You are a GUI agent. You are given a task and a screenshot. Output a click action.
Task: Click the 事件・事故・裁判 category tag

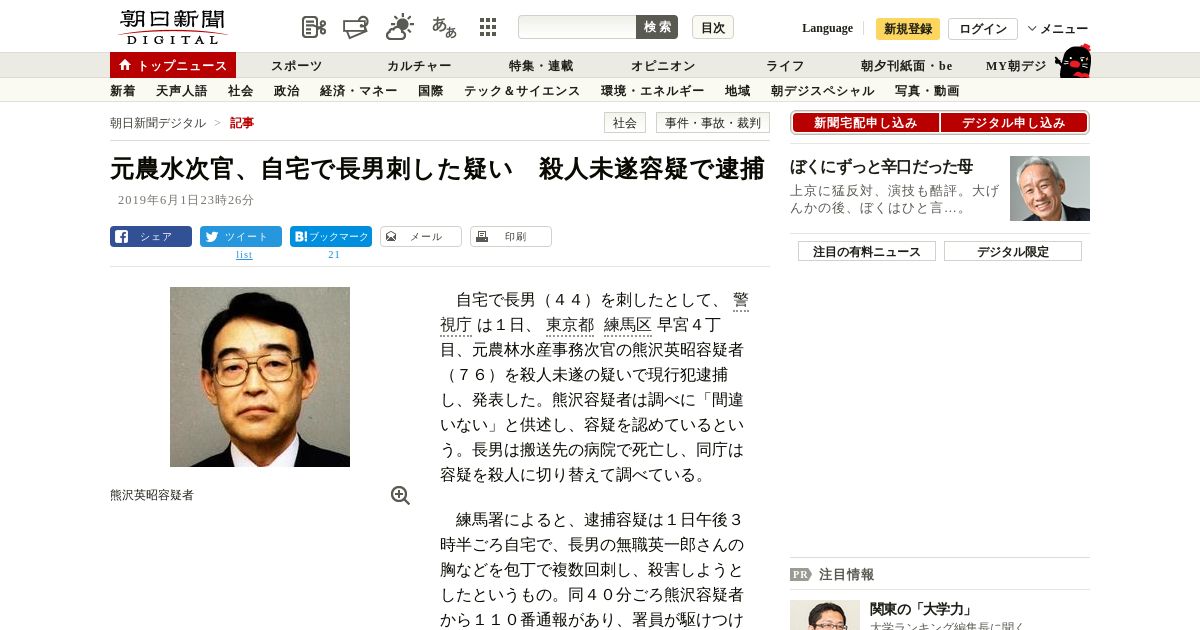click(713, 123)
